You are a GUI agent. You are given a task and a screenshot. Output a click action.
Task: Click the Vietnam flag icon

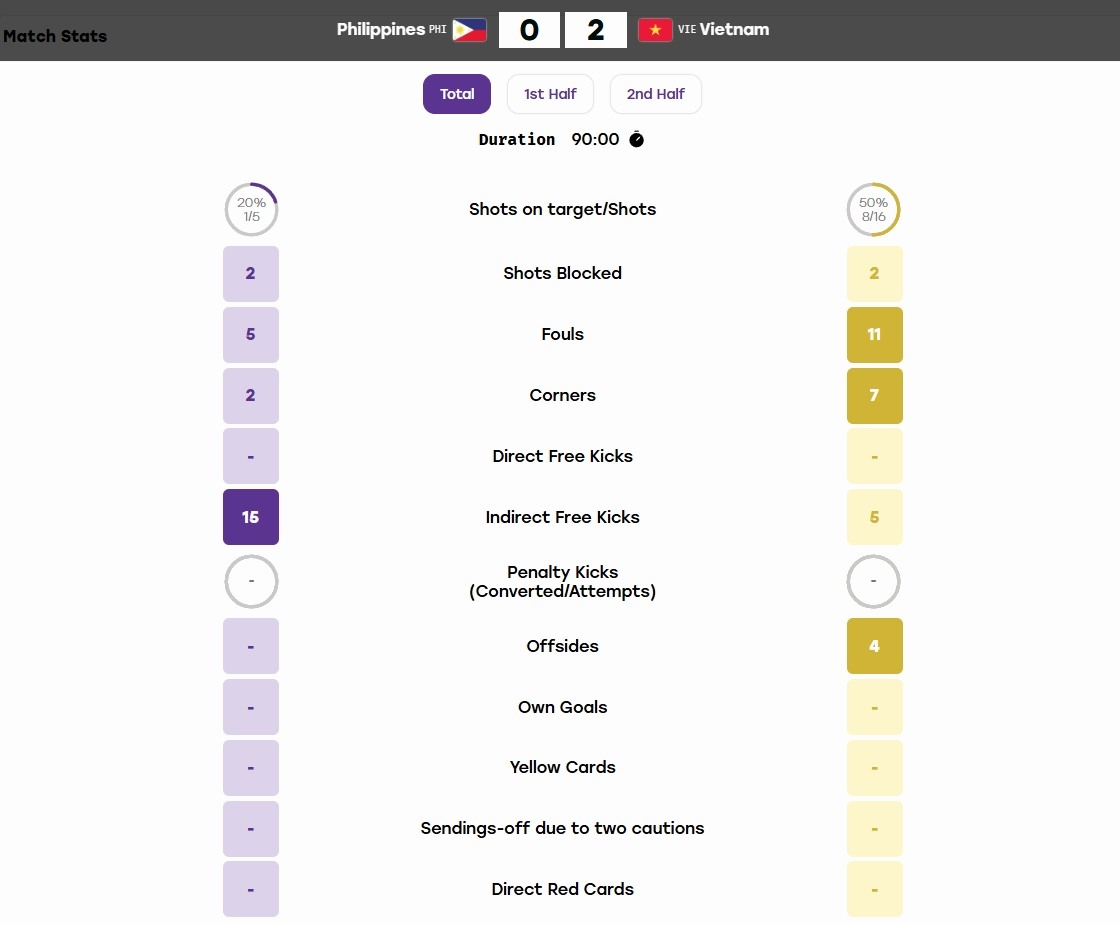(x=655, y=30)
